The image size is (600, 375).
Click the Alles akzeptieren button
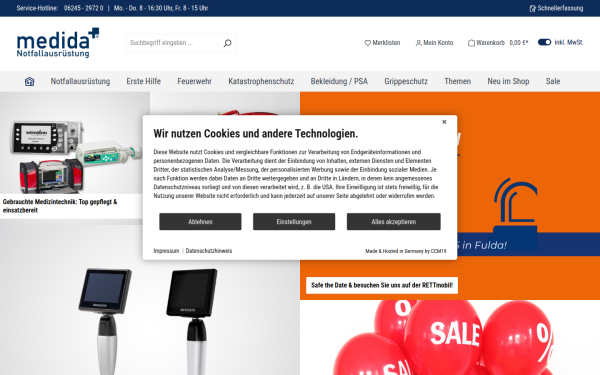[394, 222]
